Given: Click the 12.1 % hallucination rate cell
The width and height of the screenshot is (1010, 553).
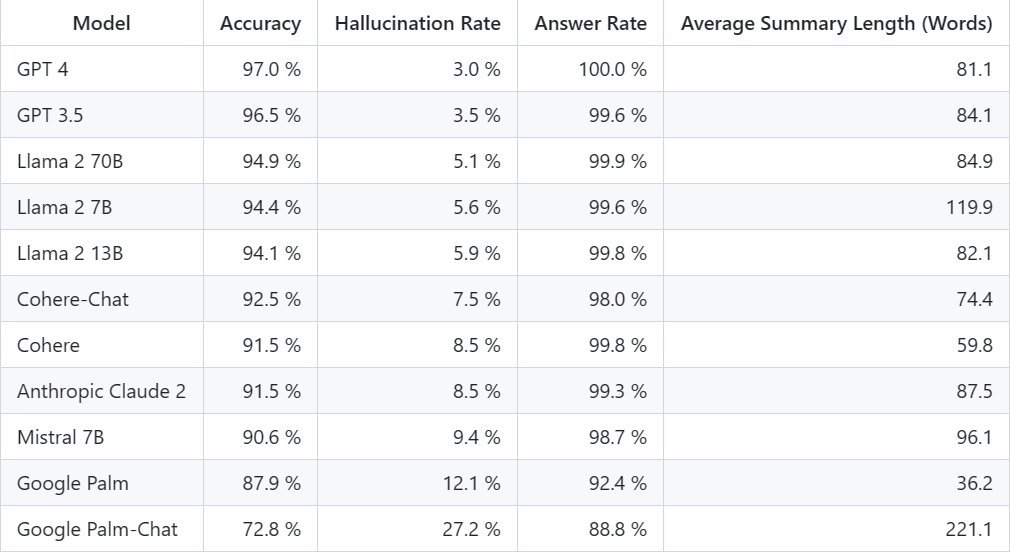Looking at the screenshot, I should (417, 483).
